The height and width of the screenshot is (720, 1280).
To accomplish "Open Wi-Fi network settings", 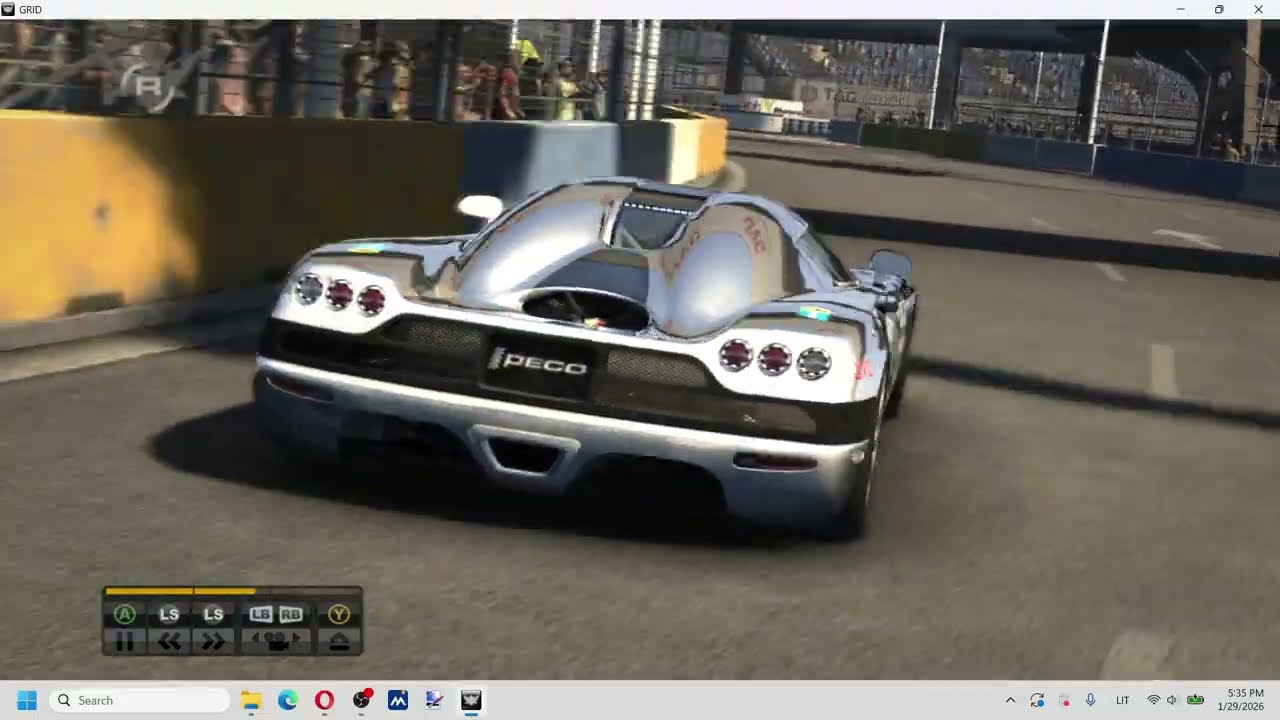I will click(1153, 700).
